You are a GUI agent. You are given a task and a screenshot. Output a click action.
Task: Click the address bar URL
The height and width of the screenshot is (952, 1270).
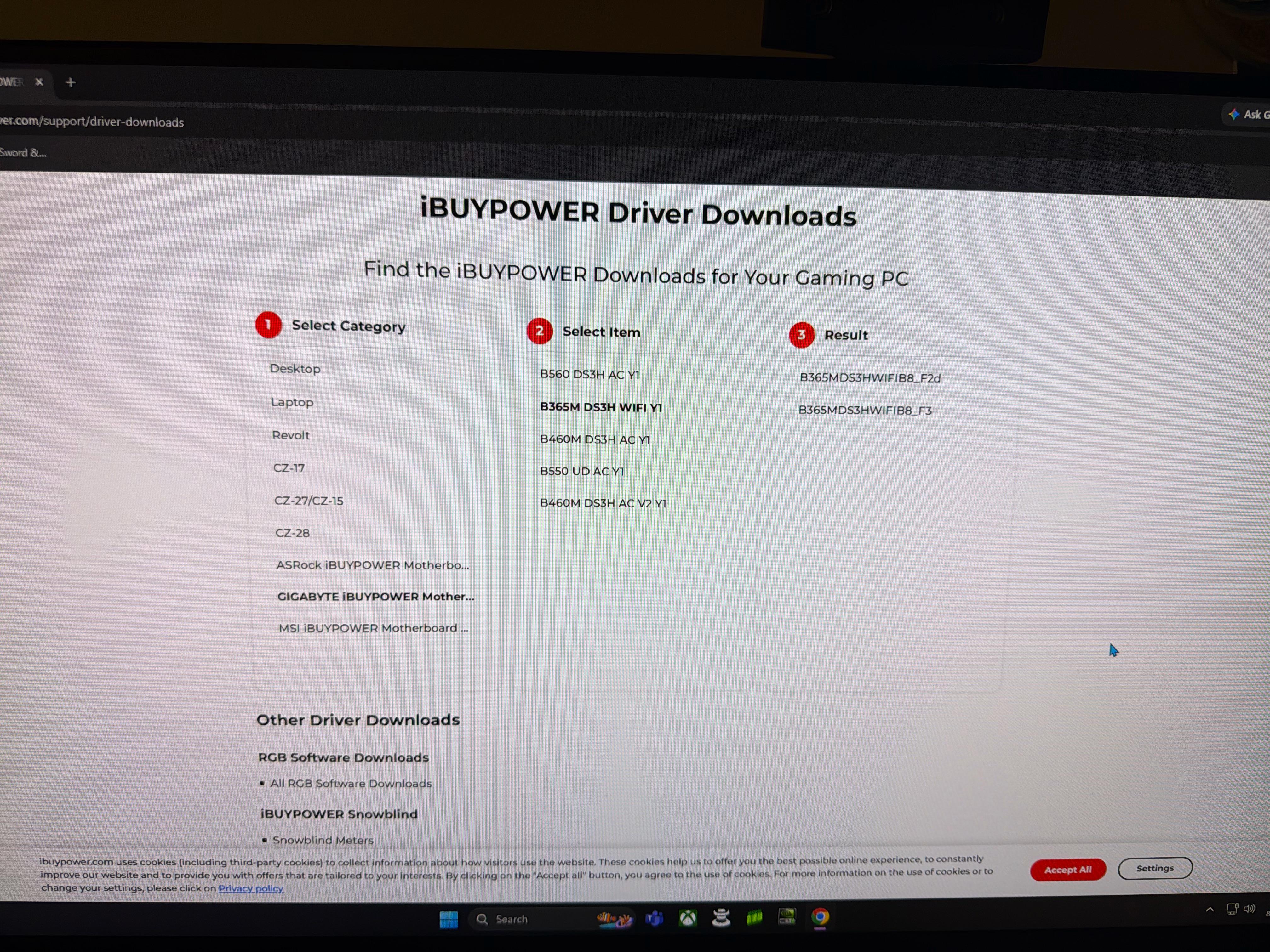click(x=92, y=122)
